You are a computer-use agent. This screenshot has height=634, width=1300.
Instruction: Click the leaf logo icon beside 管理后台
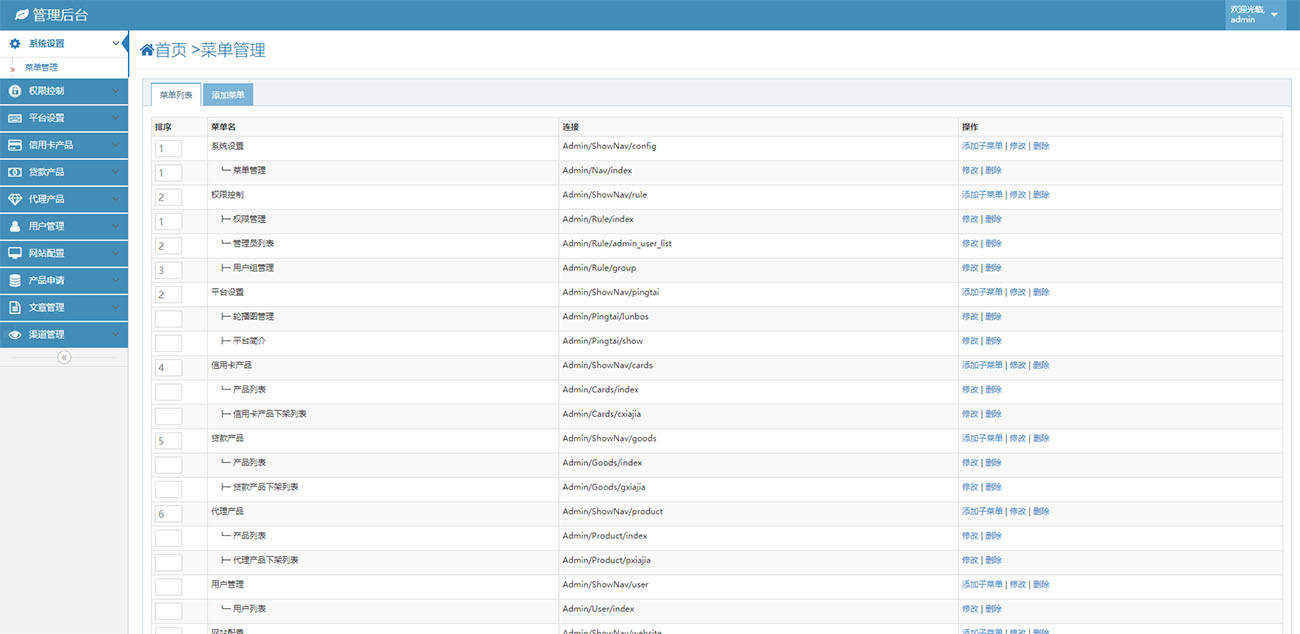21,15
